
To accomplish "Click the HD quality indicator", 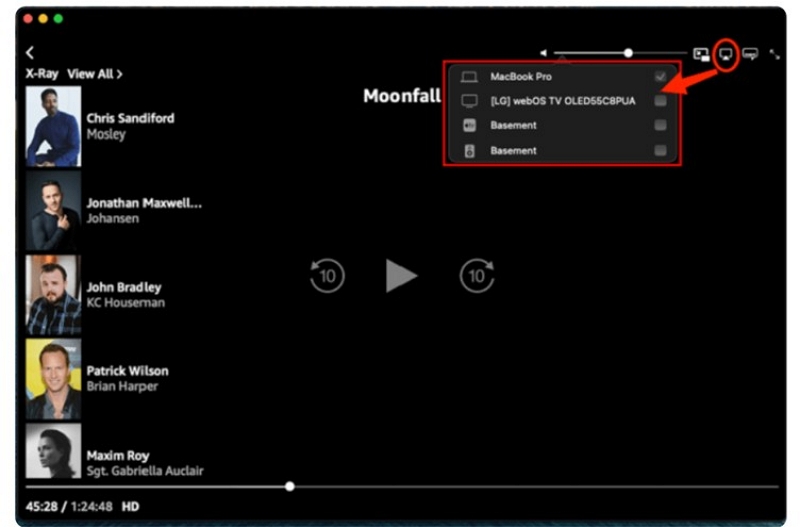I will tap(130, 507).
